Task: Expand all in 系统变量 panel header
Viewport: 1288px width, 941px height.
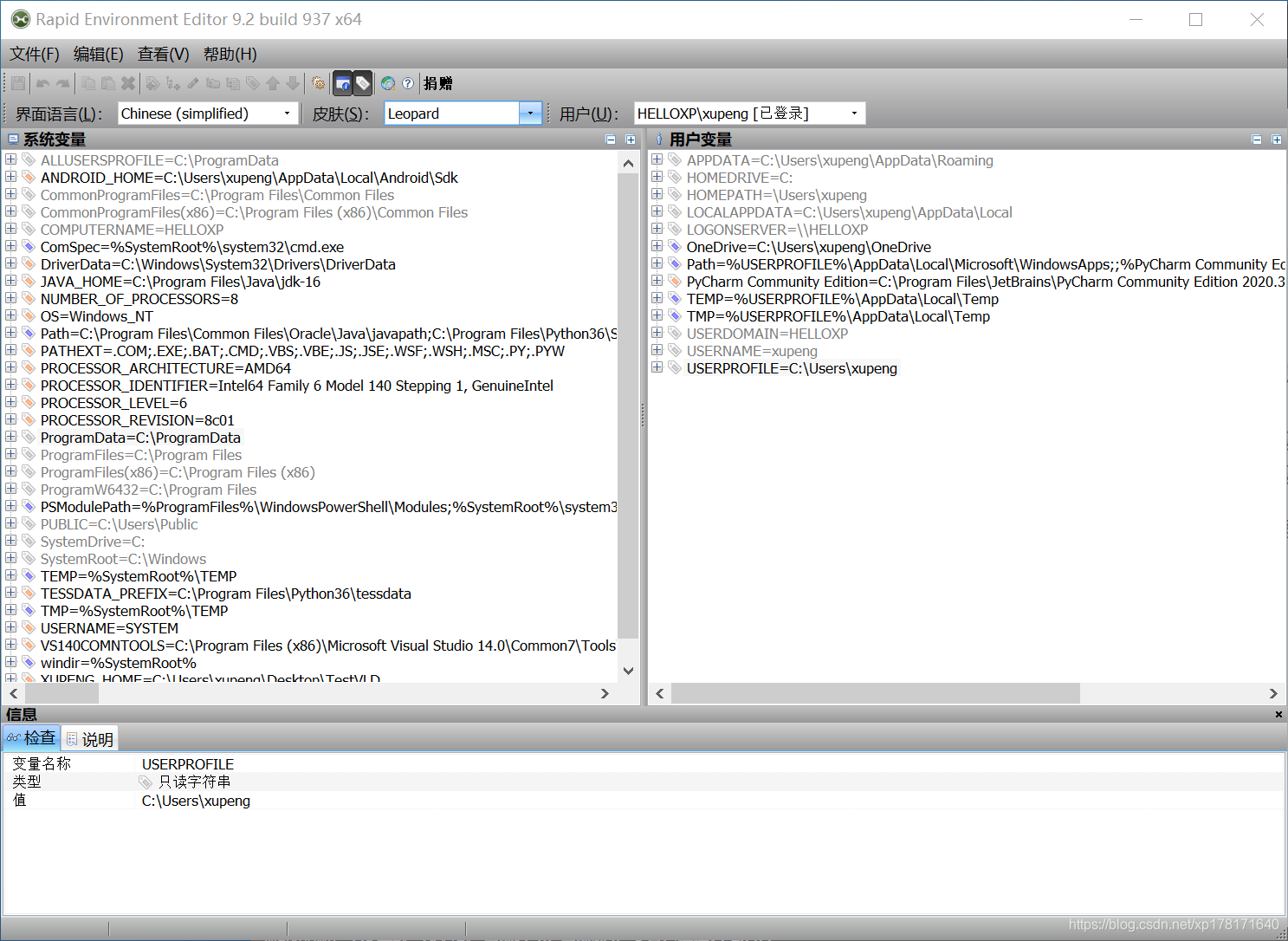Action: (631, 140)
